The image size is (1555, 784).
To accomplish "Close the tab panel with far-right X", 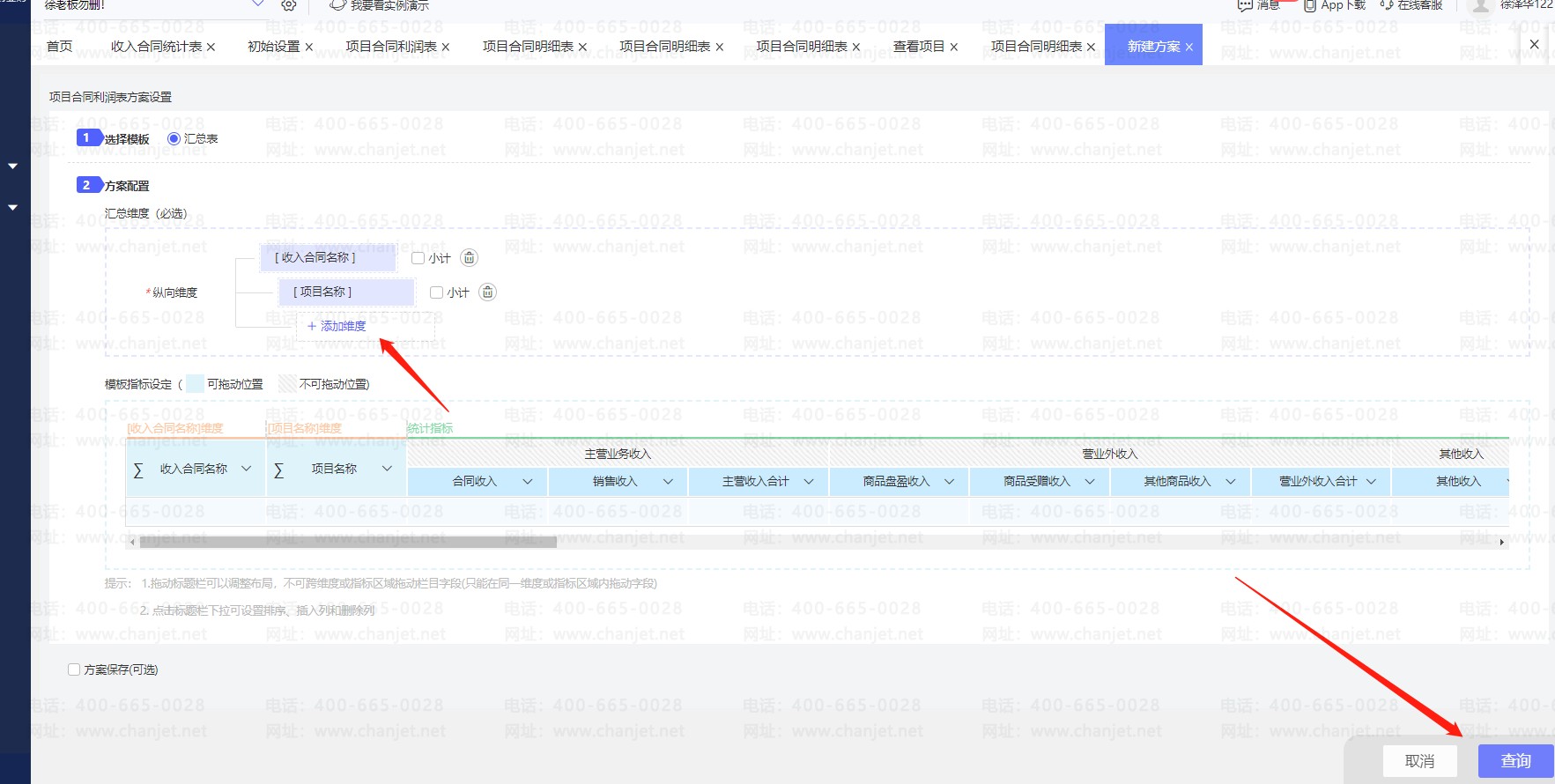I will pos(1535,44).
